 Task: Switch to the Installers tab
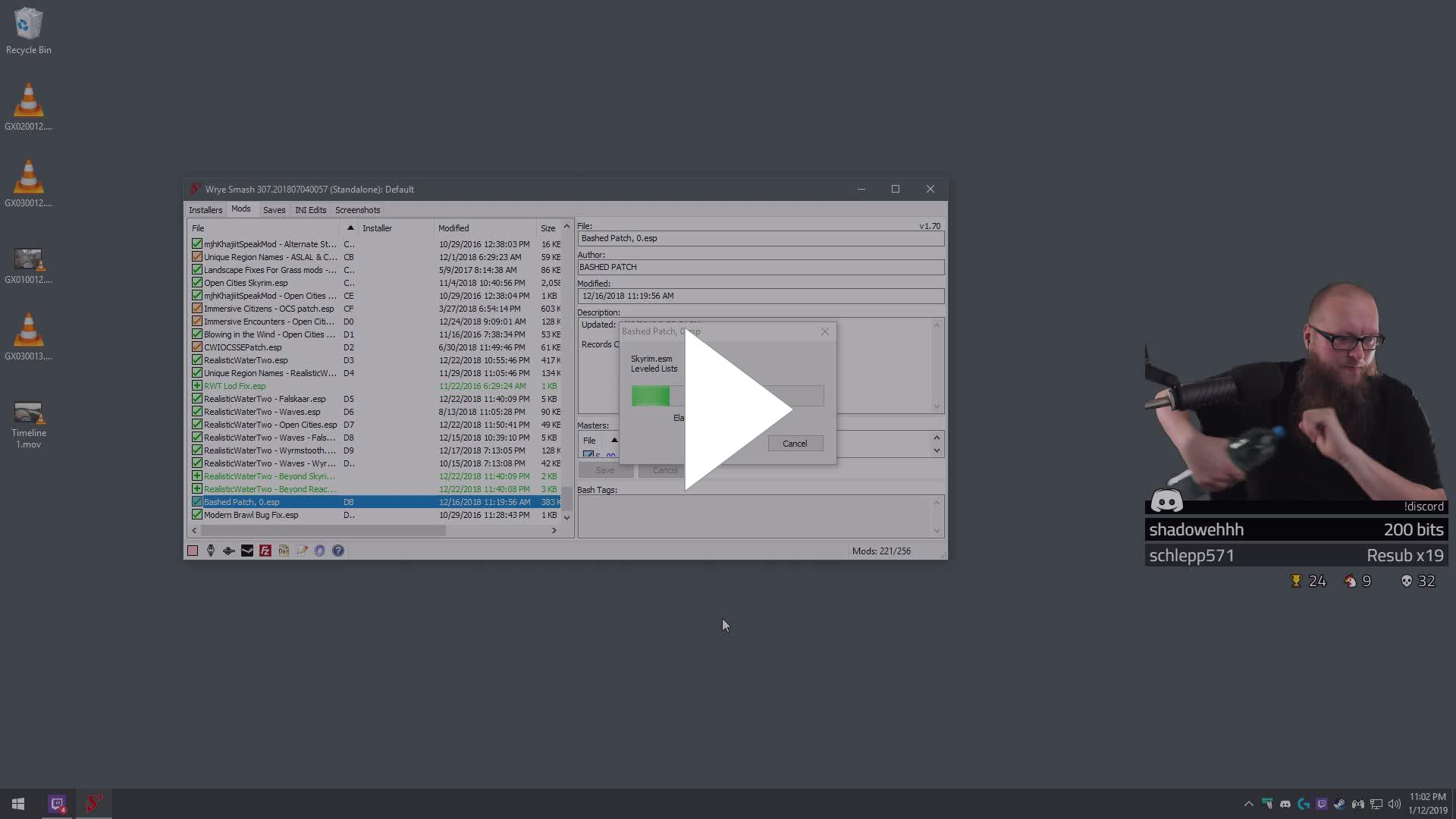(206, 210)
